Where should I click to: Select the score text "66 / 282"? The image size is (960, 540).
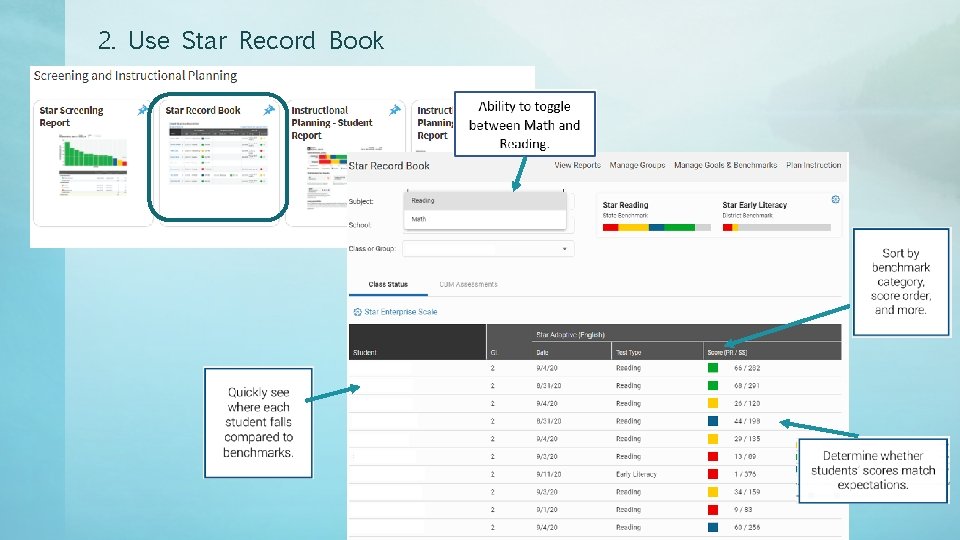pyautogui.click(x=747, y=368)
